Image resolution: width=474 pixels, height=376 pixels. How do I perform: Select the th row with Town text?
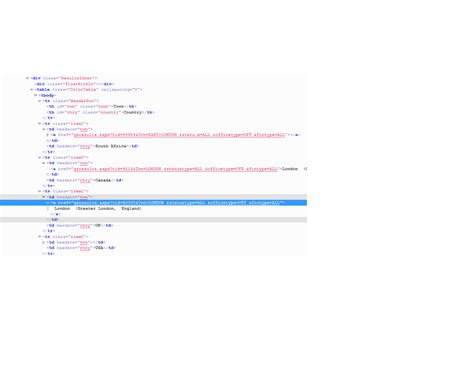click(91, 107)
